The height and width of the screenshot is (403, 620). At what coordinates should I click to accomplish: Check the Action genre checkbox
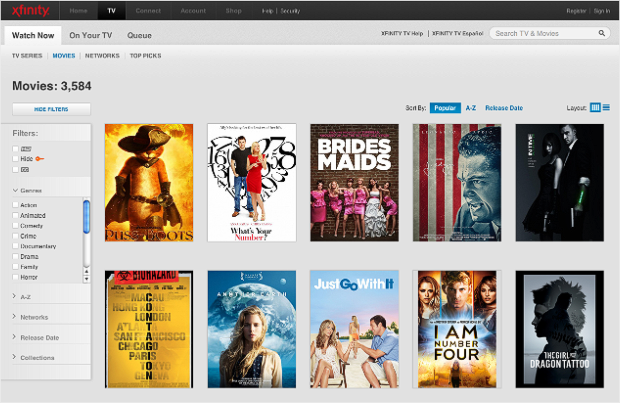pyautogui.click(x=15, y=205)
